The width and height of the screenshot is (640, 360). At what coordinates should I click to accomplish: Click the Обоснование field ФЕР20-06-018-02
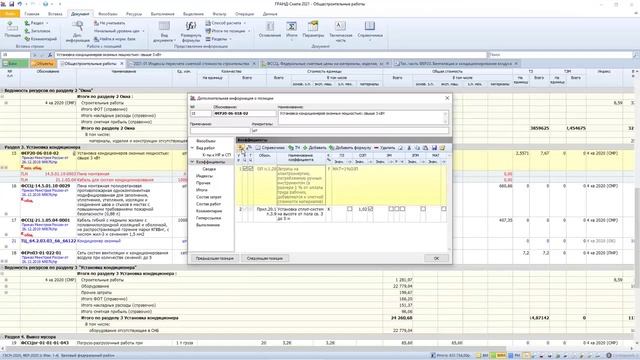tap(244, 113)
